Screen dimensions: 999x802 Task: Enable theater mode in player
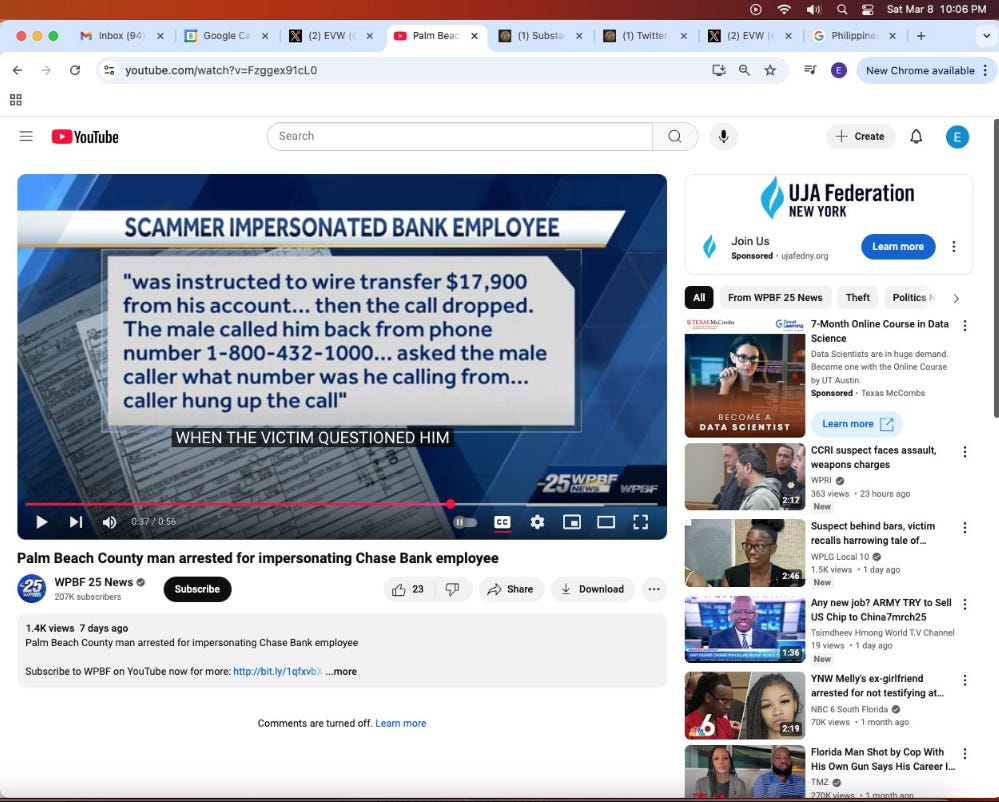[606, 522]
